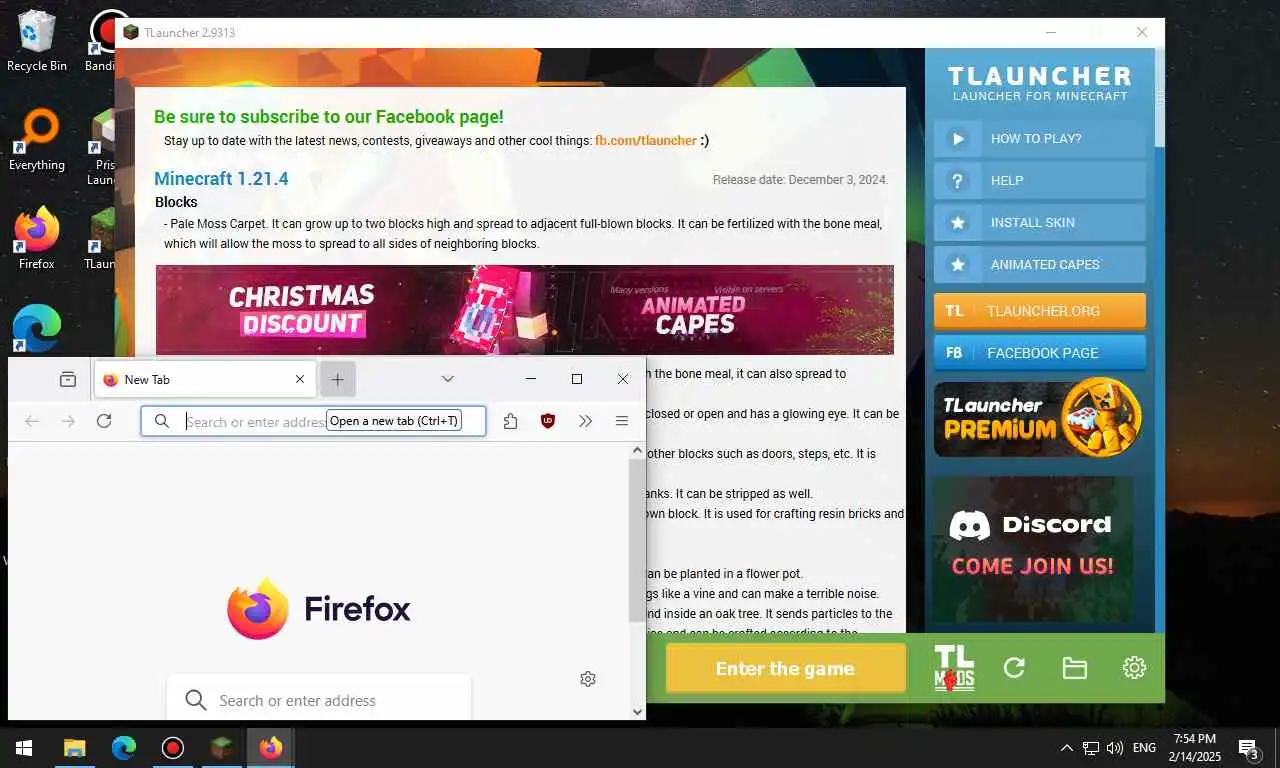
Task: Show hidden system tray icons
Action: click(x=1067, y=748)
